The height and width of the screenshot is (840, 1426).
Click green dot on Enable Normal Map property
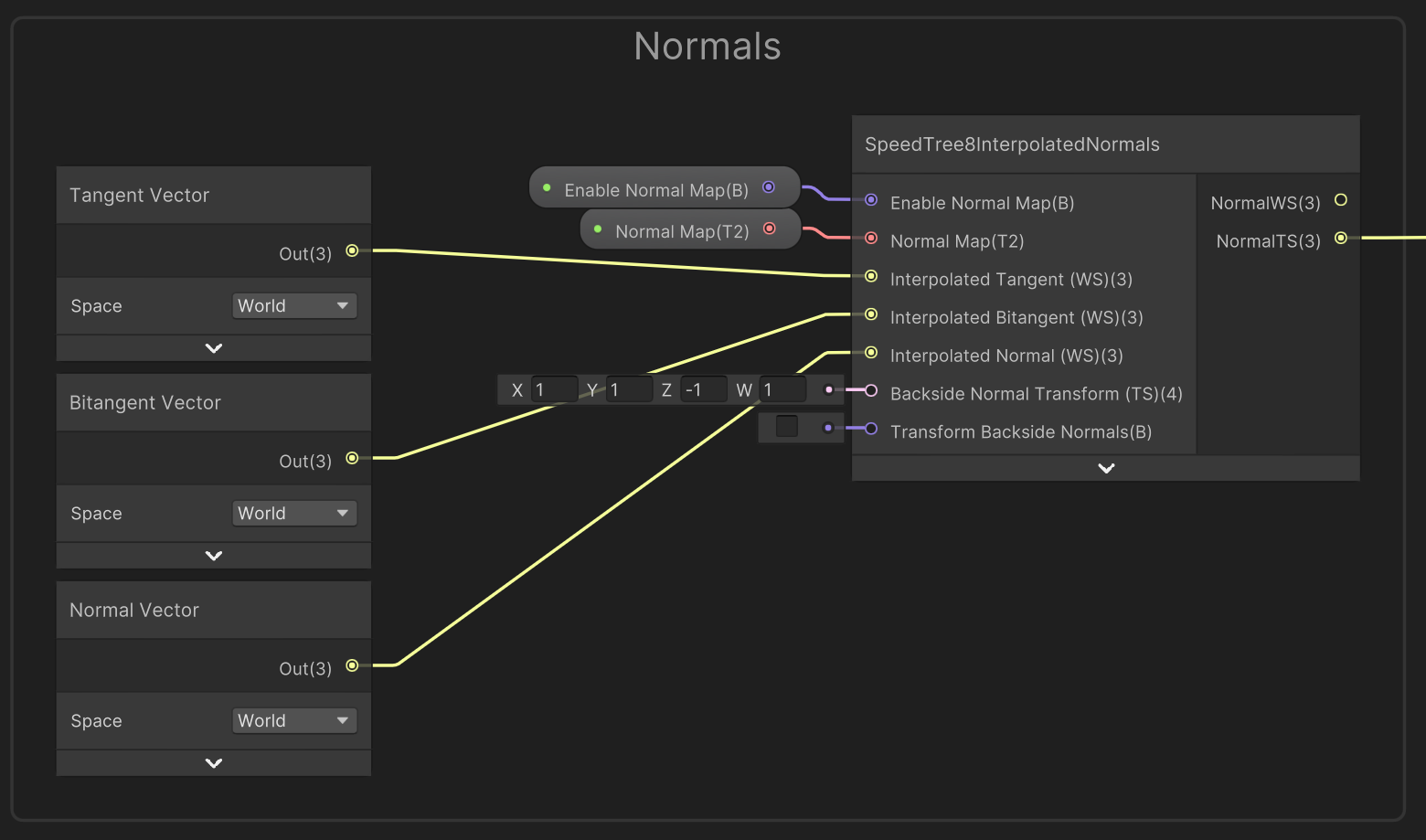pyautogui.click(x=547, y=188)
